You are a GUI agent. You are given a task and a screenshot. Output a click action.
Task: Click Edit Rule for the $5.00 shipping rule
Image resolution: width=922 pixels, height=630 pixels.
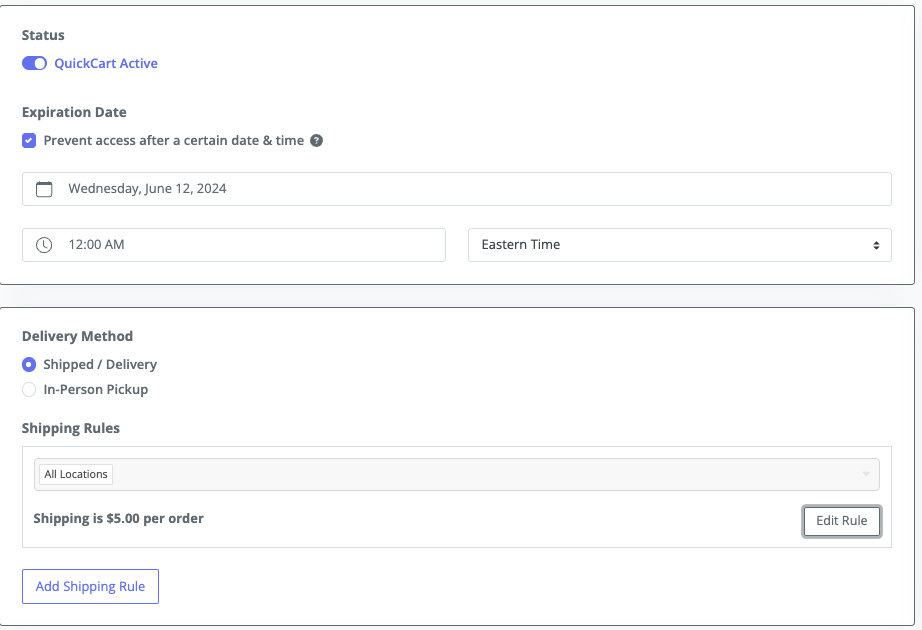tap(841, 520)
